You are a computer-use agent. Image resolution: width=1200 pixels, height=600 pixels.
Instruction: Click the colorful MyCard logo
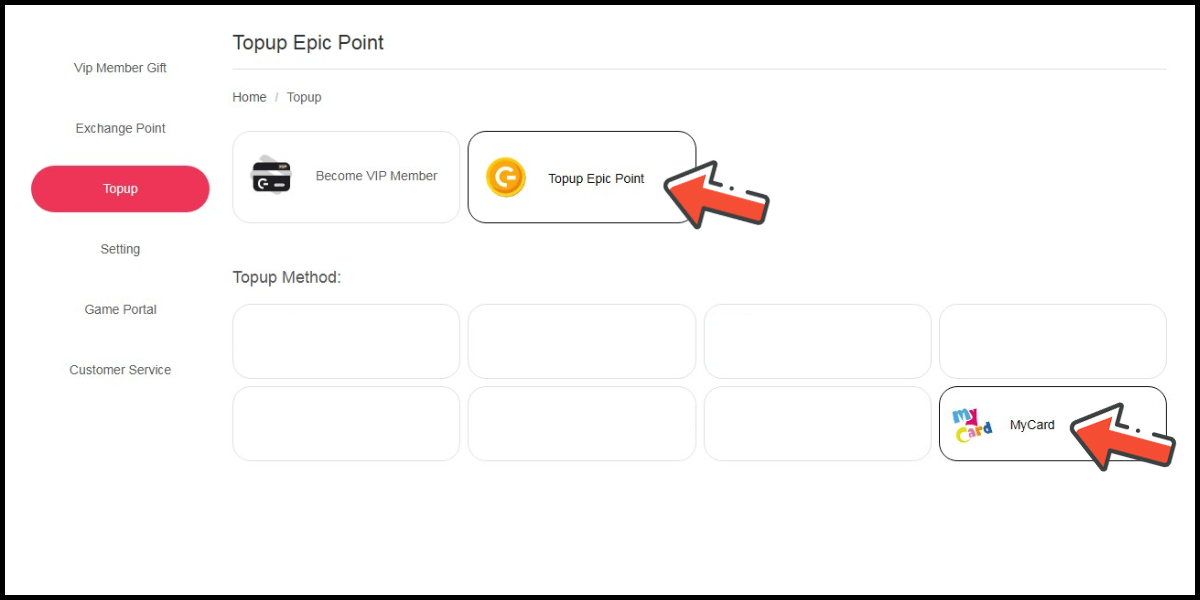coord(971,425)
